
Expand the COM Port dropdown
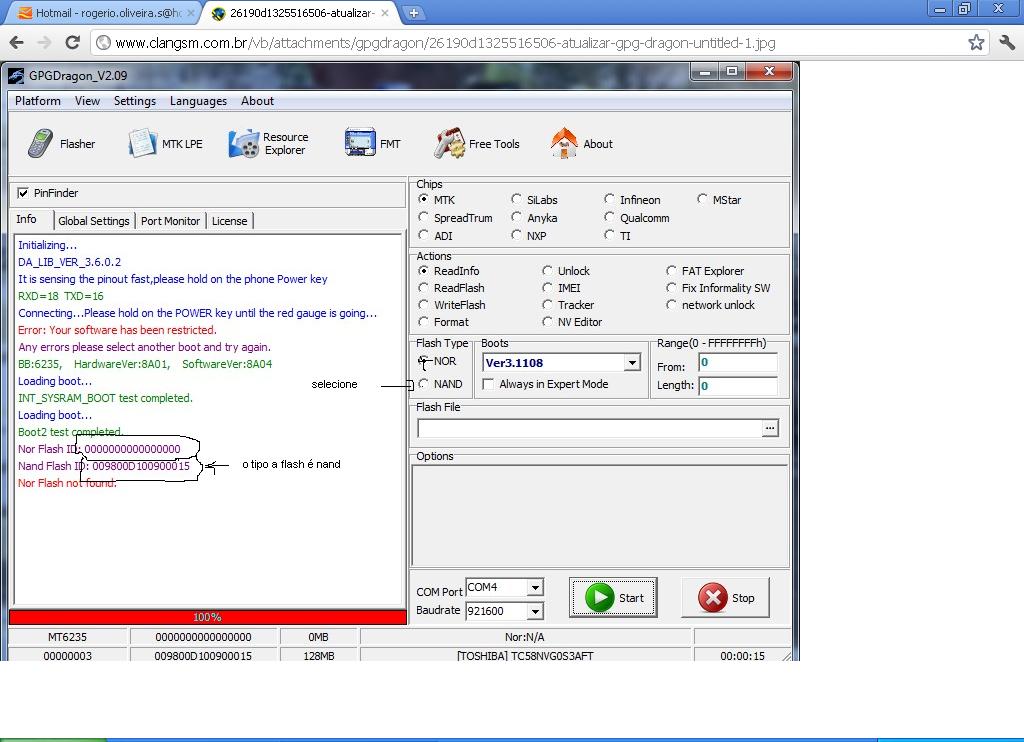(x=535, y=587)
